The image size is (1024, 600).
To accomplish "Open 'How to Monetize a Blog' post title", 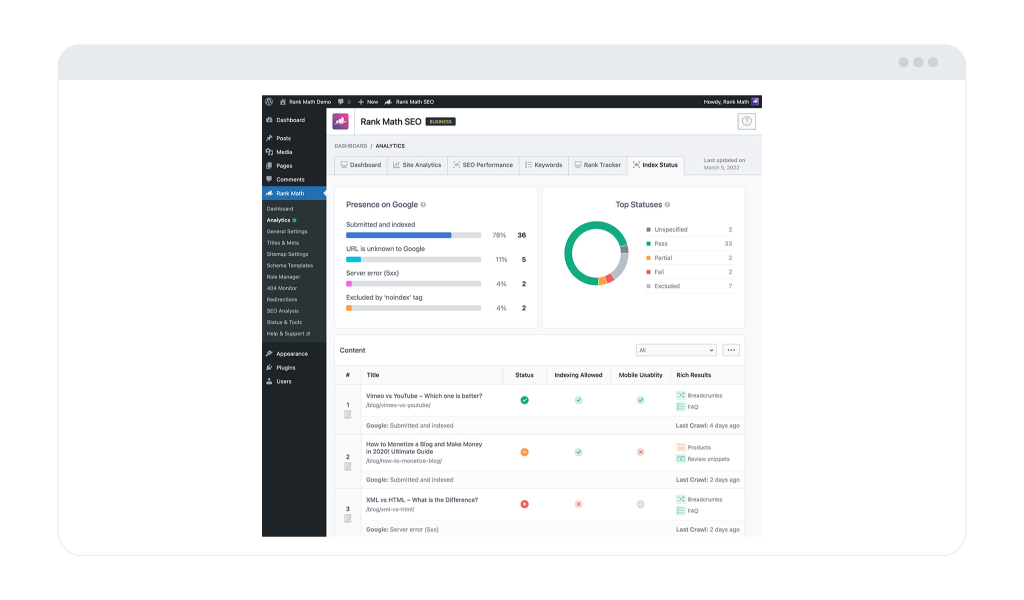I will [424, 448].
